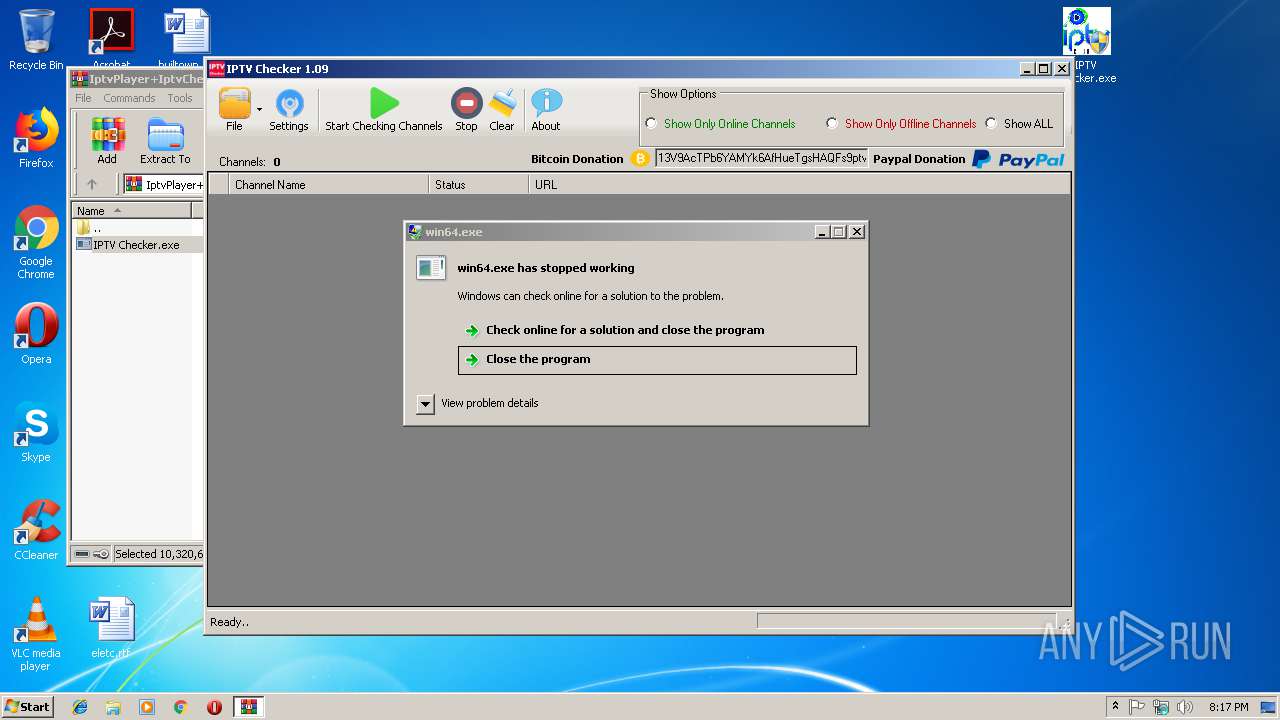Sort WinRAR files by Name column
The image size is (1280, 720).
(x=133, y=211)
